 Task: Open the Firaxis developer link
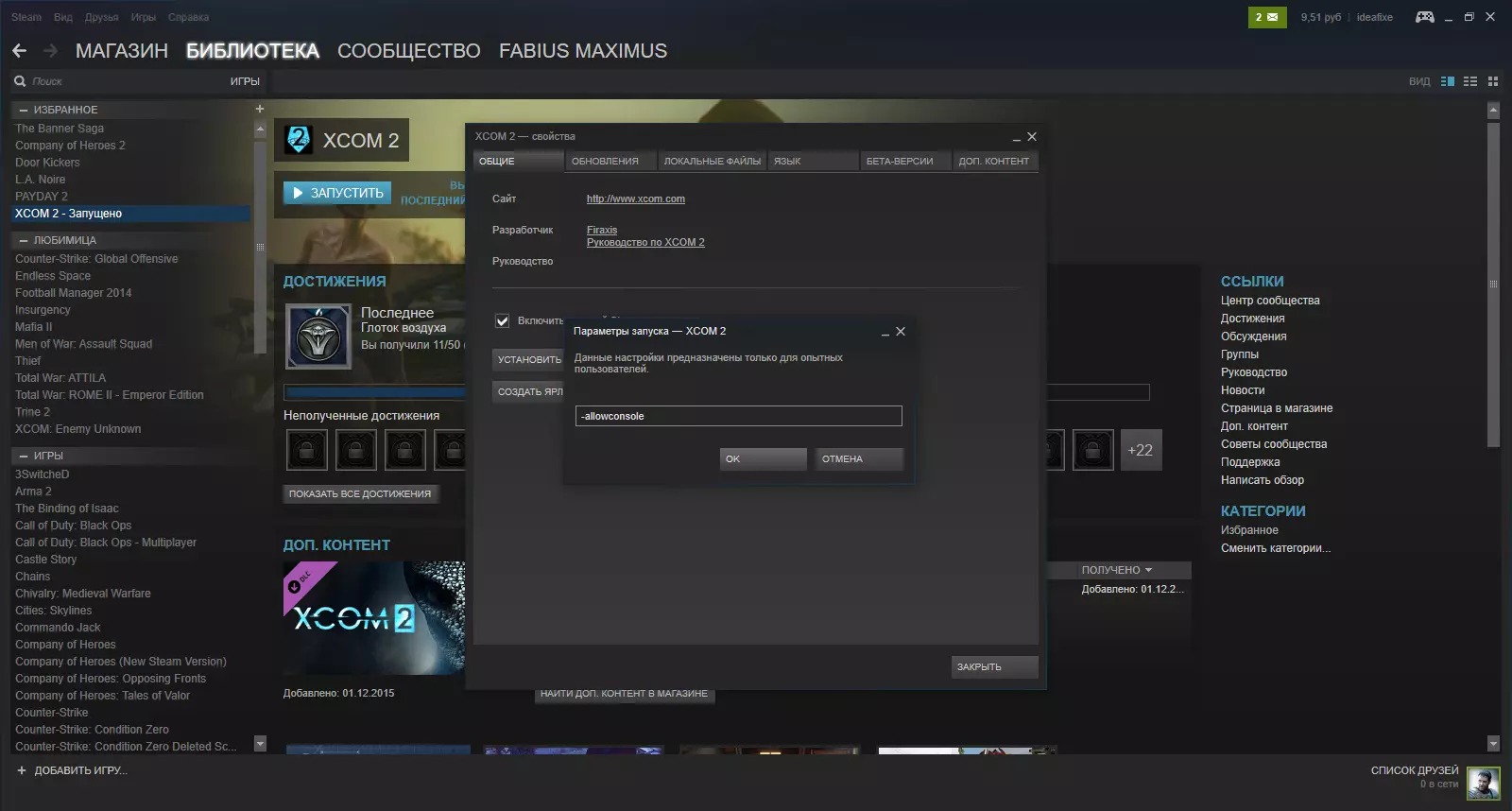(602, 230)
